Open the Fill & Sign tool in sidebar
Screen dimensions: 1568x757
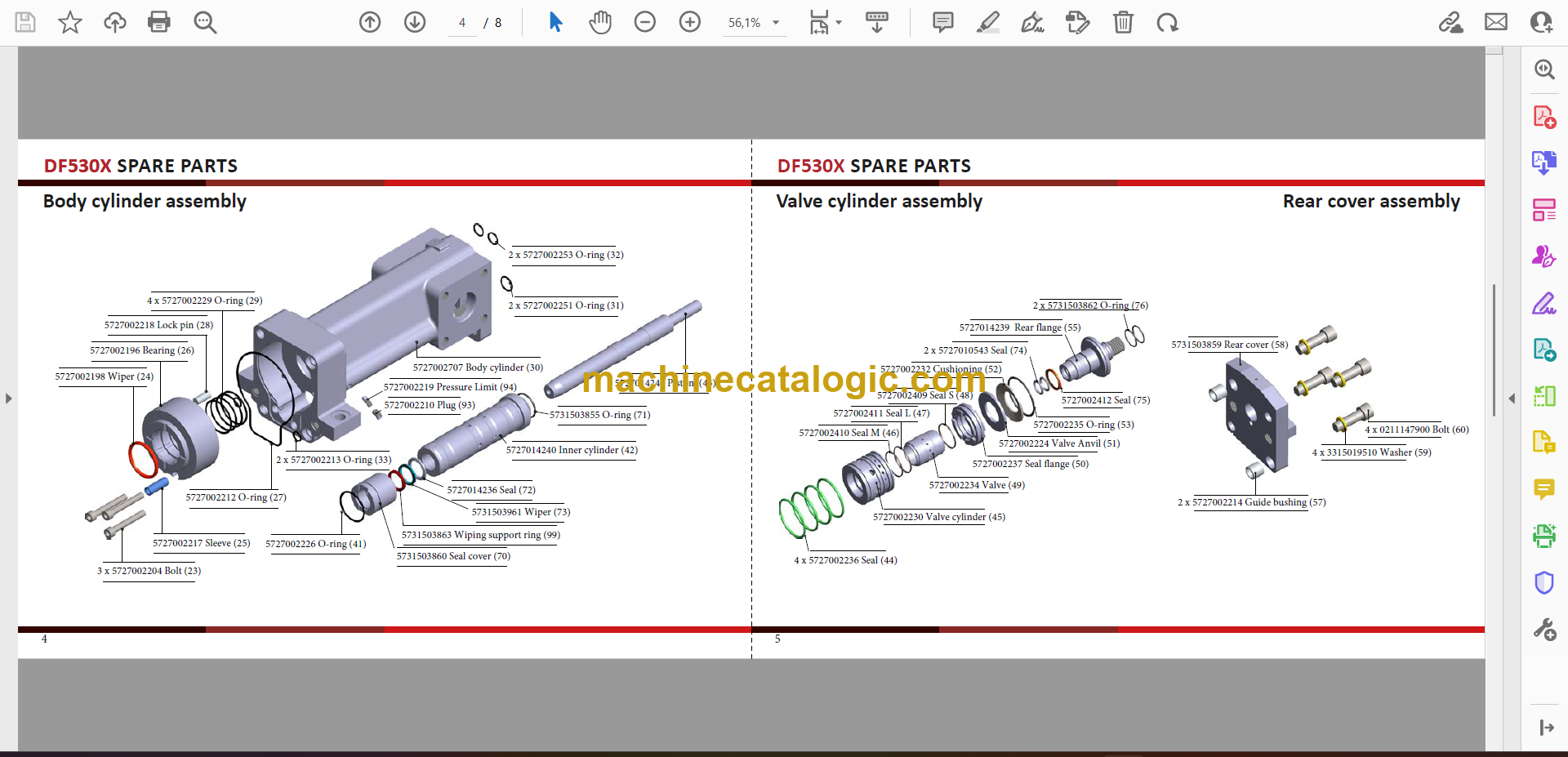pos(1544,303)
